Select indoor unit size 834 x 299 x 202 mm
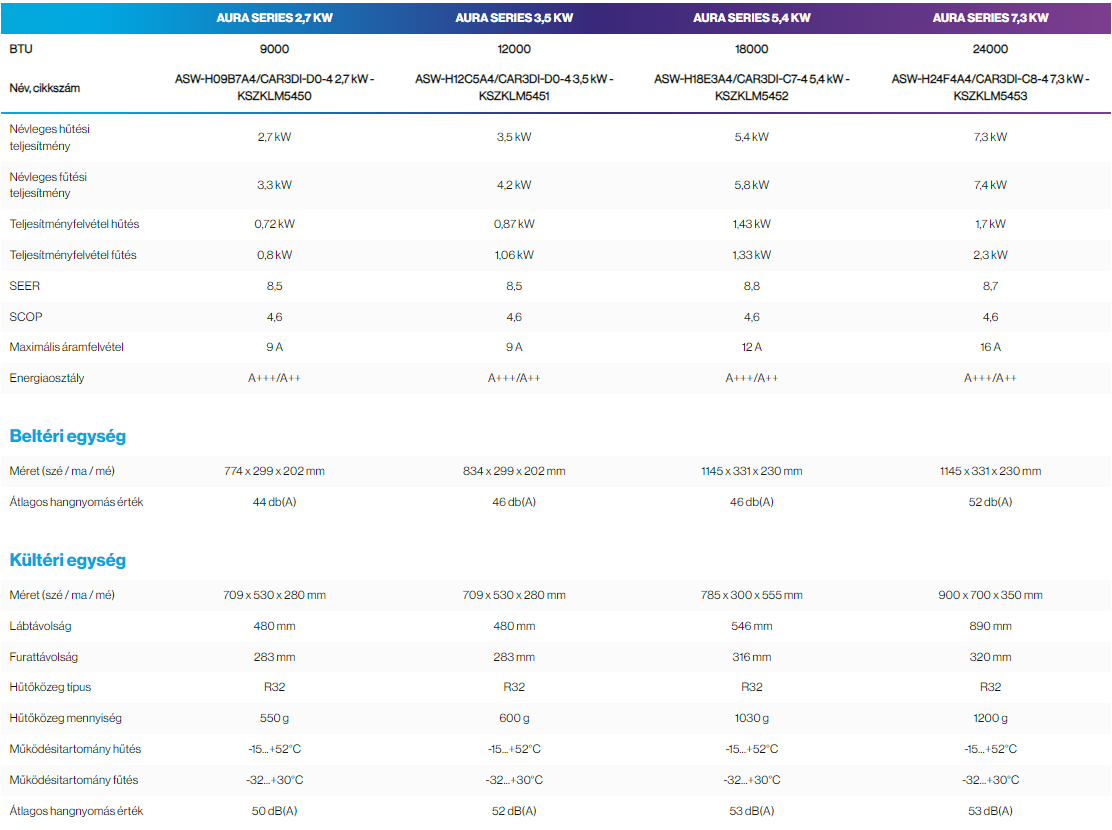Viewport: 1112px width, 830px height. (514, 471)
